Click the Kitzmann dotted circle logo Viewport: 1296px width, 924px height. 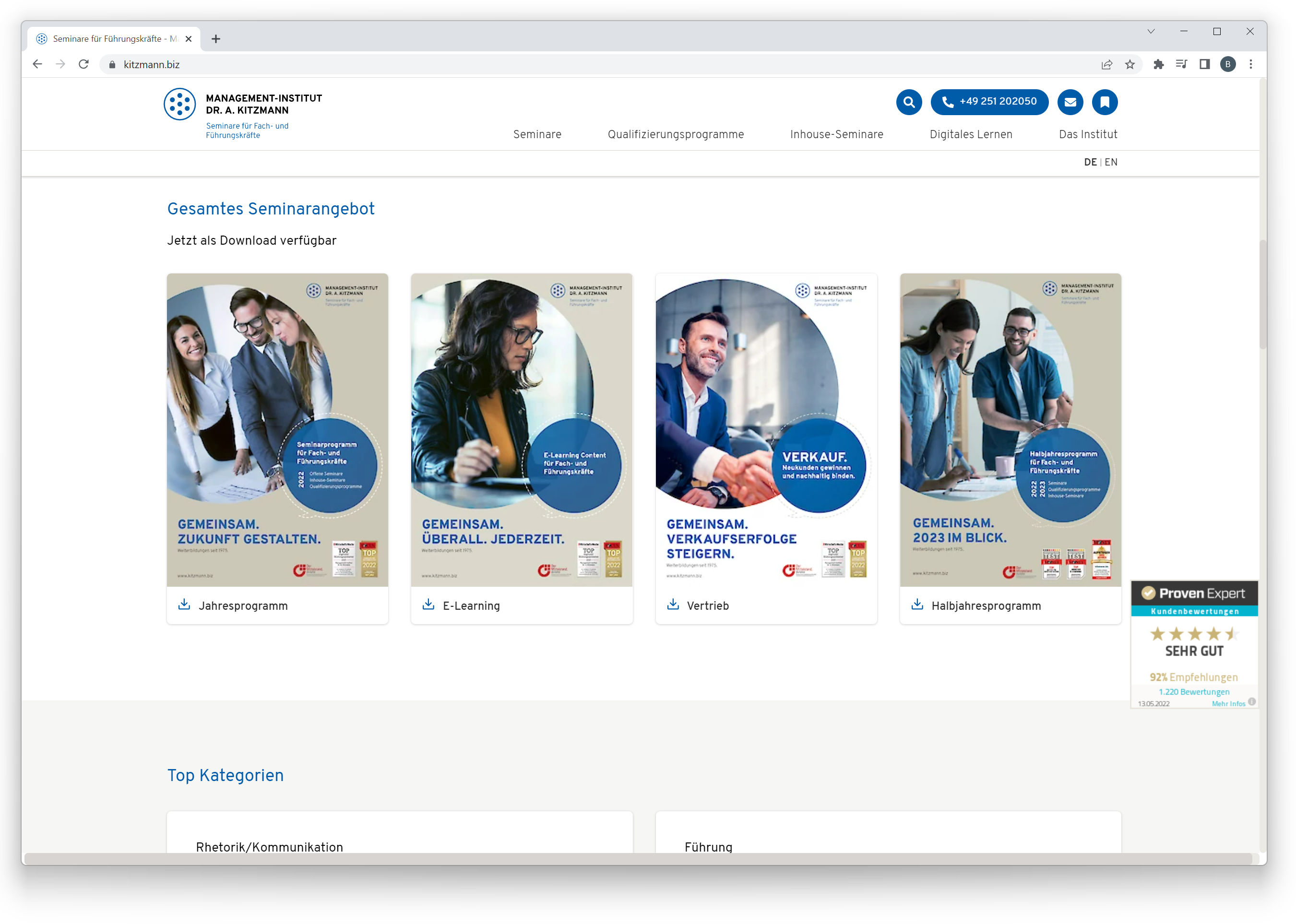click(x=180, y=104)
